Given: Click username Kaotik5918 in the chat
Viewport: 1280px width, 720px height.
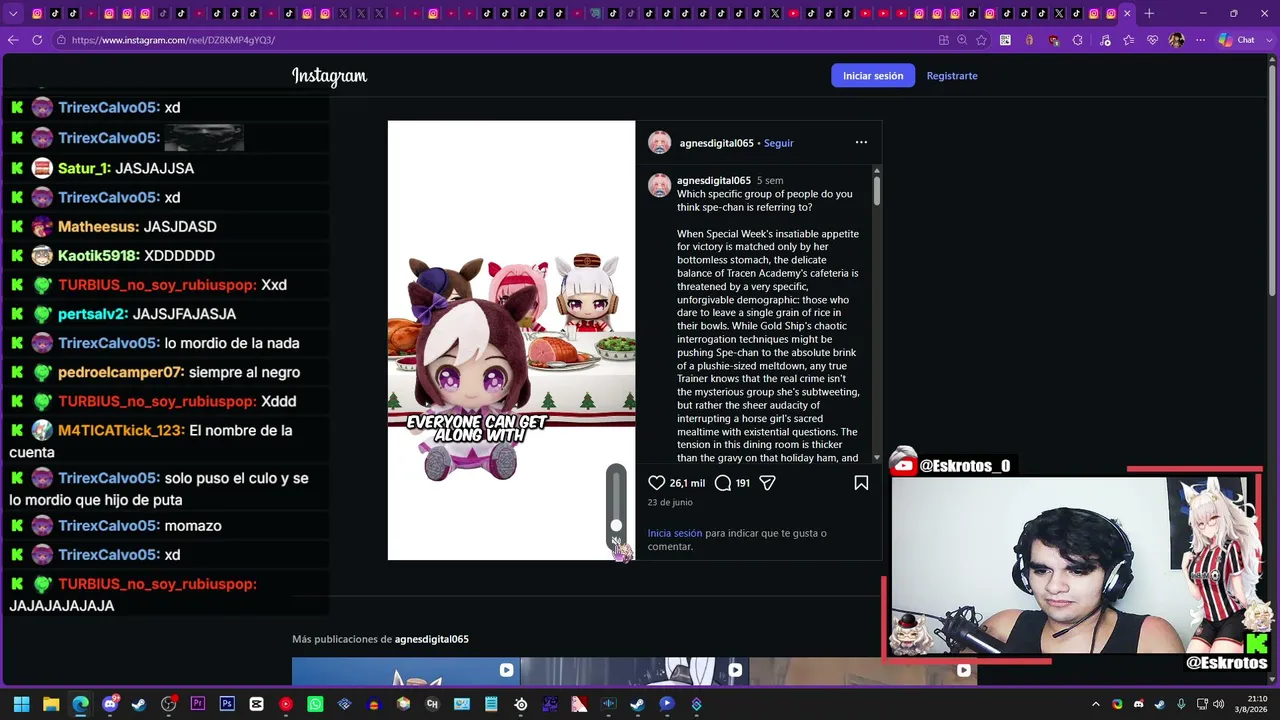Looking at the screenshot, I should pyautogui.click(x=97, y=256).
